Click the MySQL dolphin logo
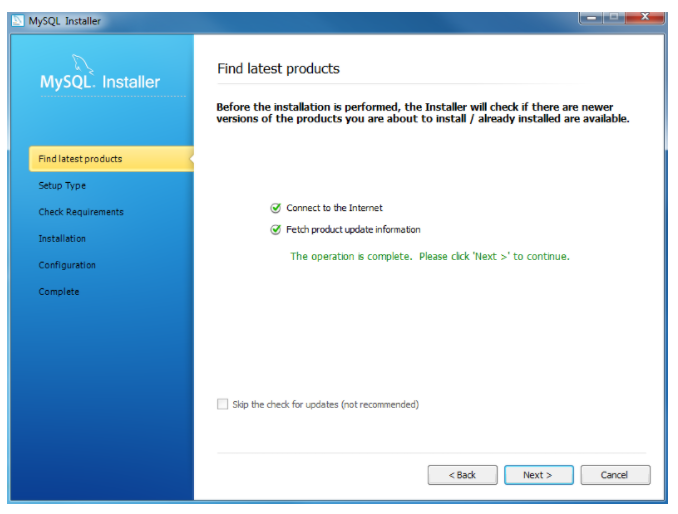This screenshot has height=514, width=678. pyautogui.click(x=82, y=64)
